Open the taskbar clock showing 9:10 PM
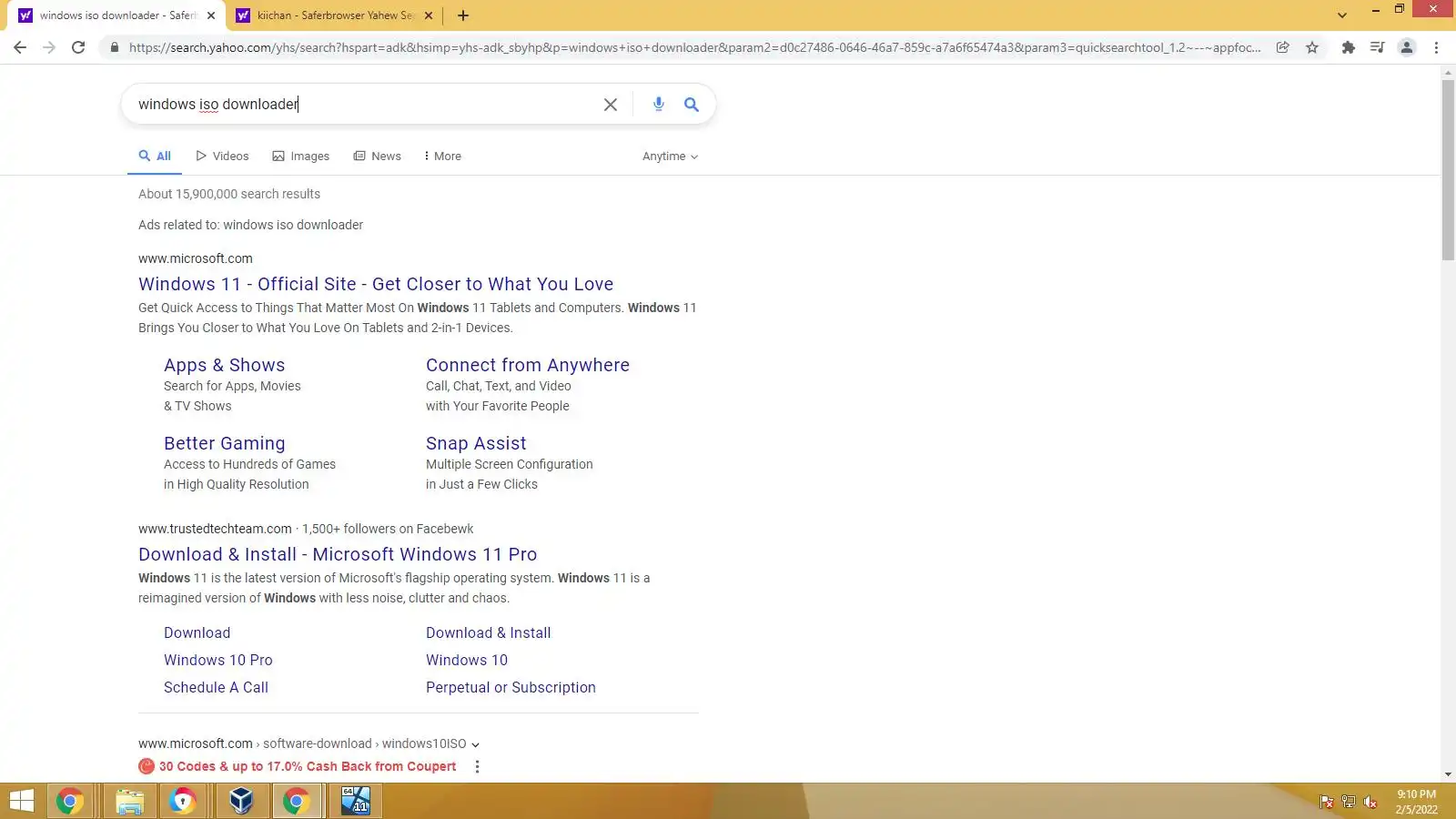The image size is (1456, 819). tap(1417, 802)
